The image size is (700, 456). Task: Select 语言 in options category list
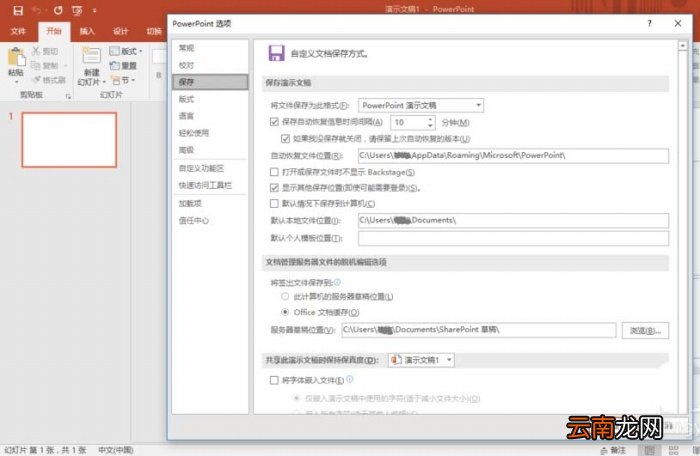coord(210,116)
